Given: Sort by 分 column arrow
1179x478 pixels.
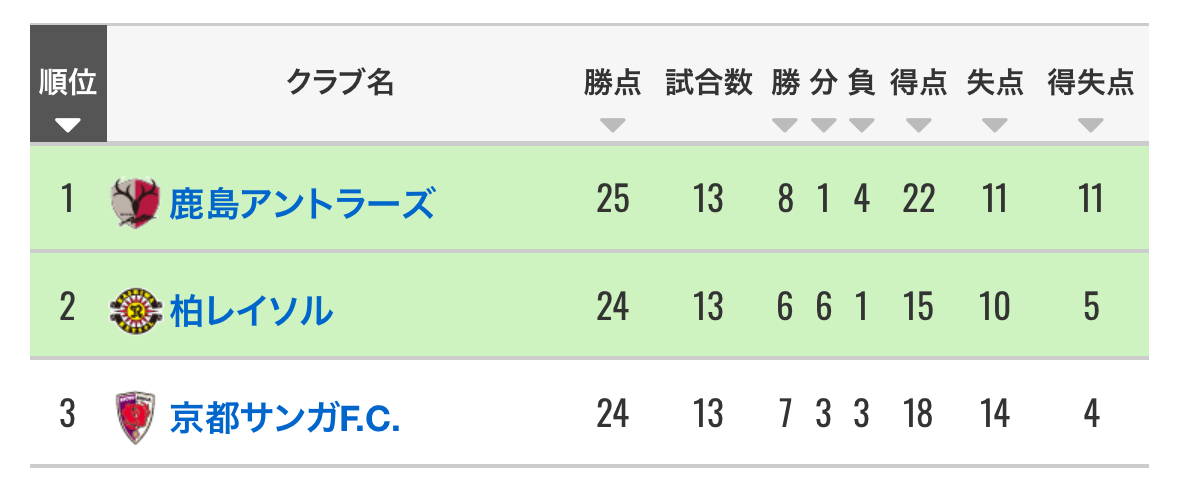Looking at the screenshot, I should tap(823, 125).
